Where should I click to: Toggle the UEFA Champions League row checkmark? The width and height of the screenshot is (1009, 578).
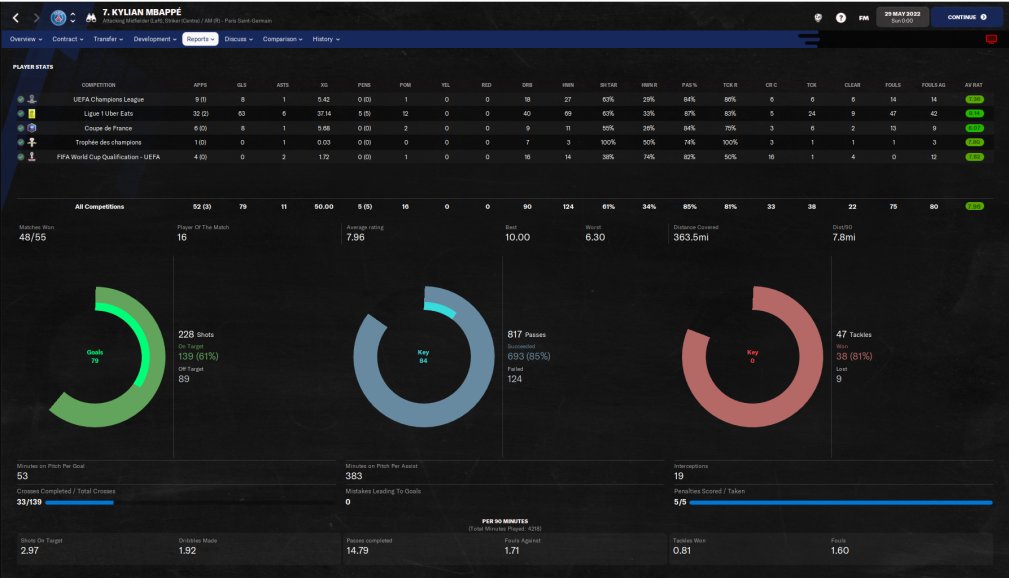click(21, 99)
